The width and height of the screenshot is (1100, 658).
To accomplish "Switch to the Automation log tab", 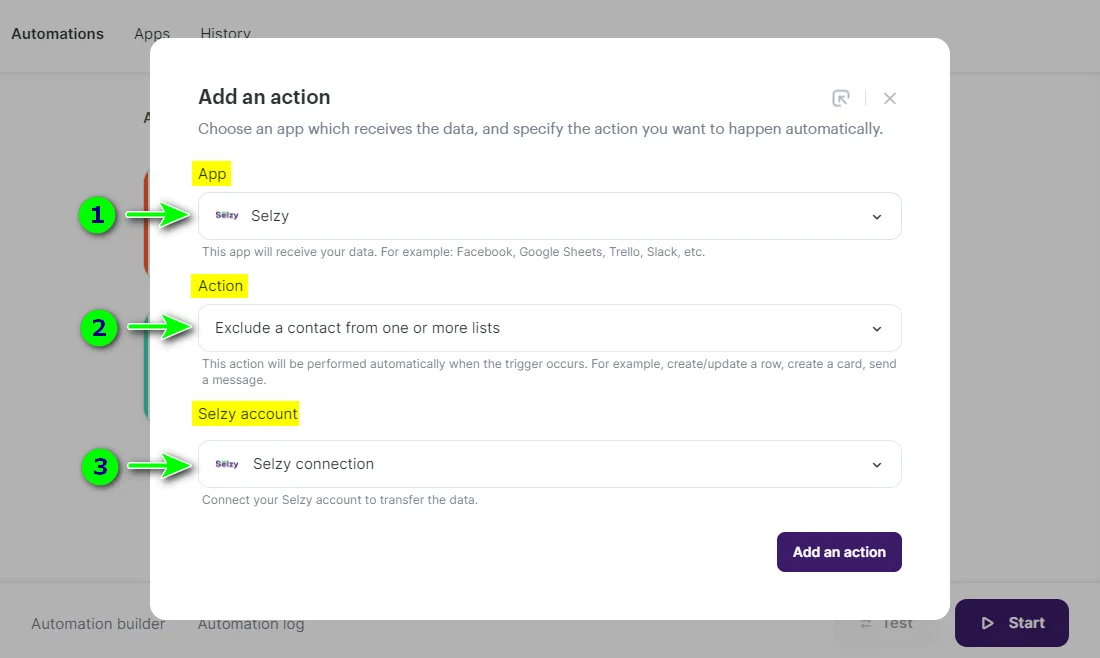I will pos(250,623).
